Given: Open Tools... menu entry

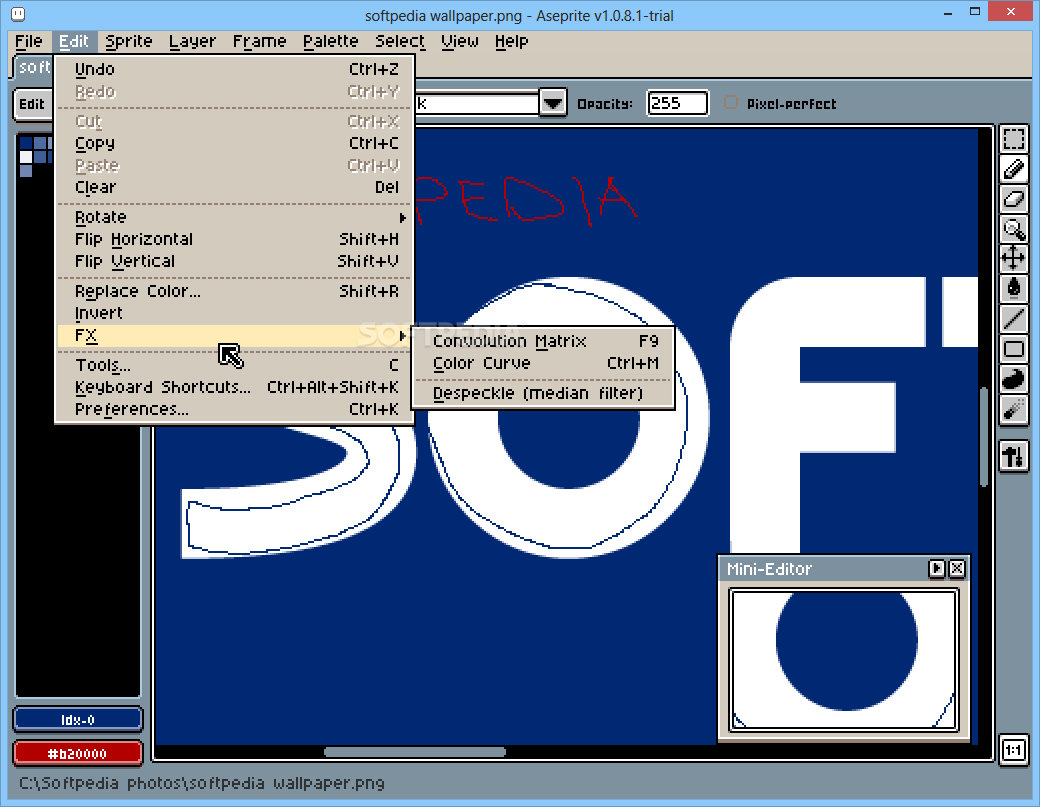Looking at the screenshot, I should [235, 365].
